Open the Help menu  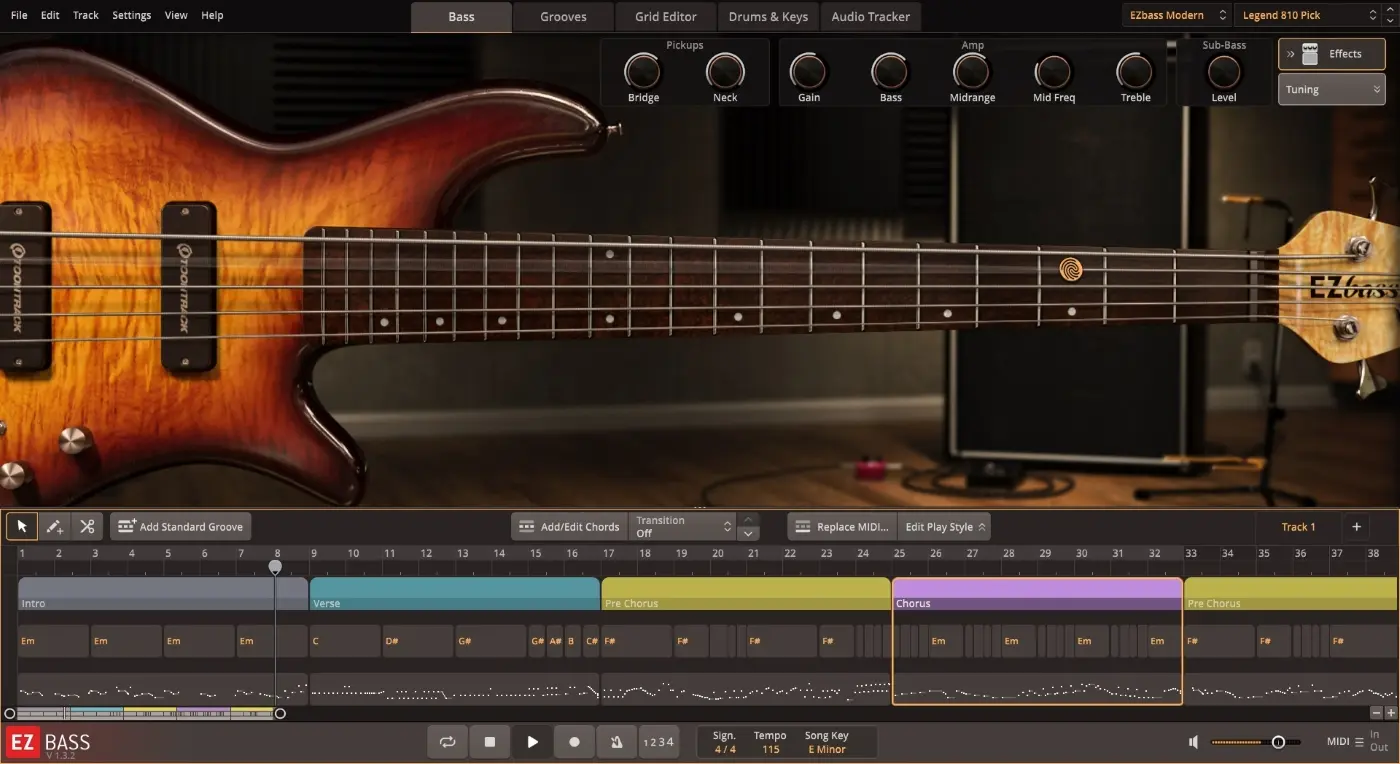[212, 15]
